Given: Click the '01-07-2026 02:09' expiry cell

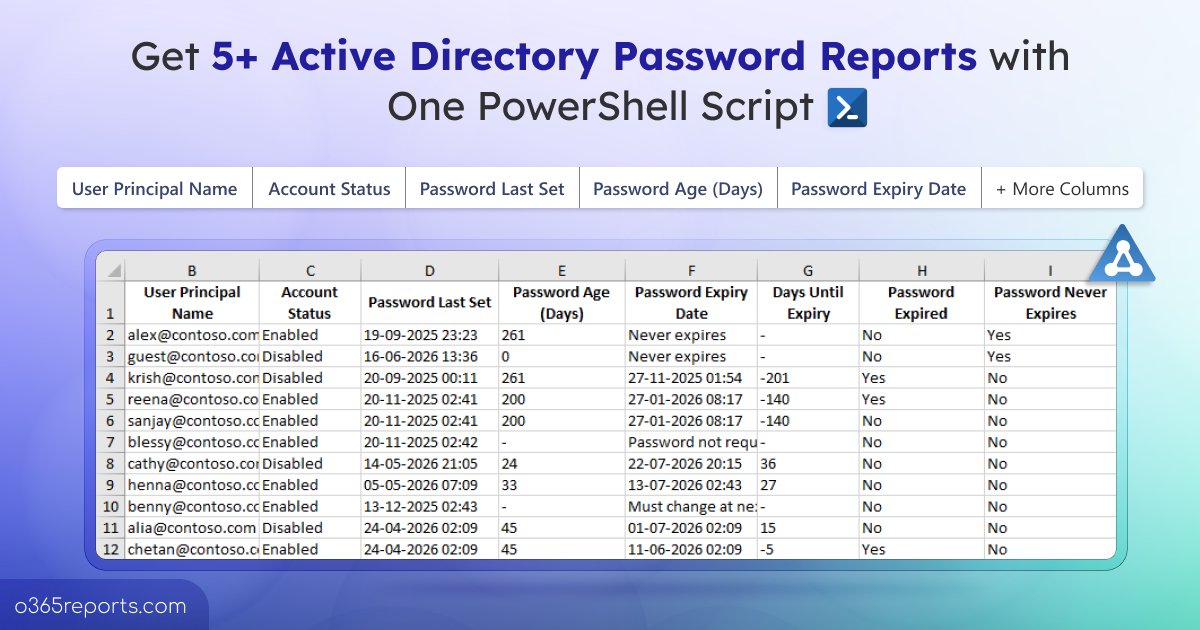Looking at the screenshot, I should coord(691,528).
